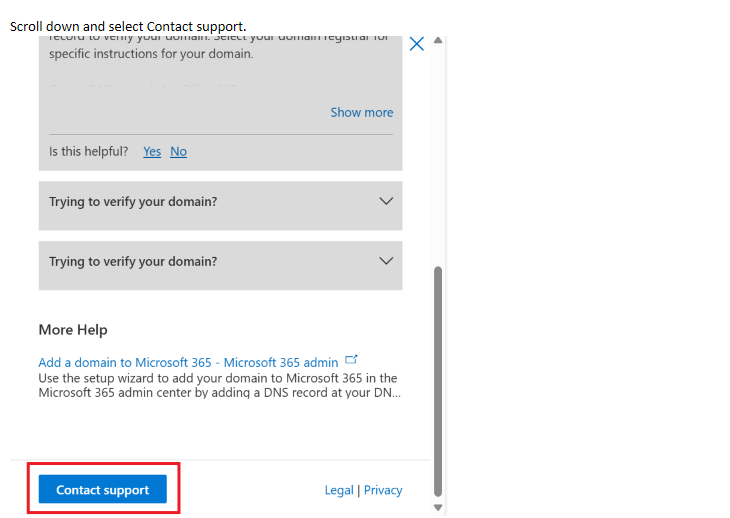This screenshot has width=730, height=518.
Task: Click the vertical scrollbar thumb
Action: (438, 382)
